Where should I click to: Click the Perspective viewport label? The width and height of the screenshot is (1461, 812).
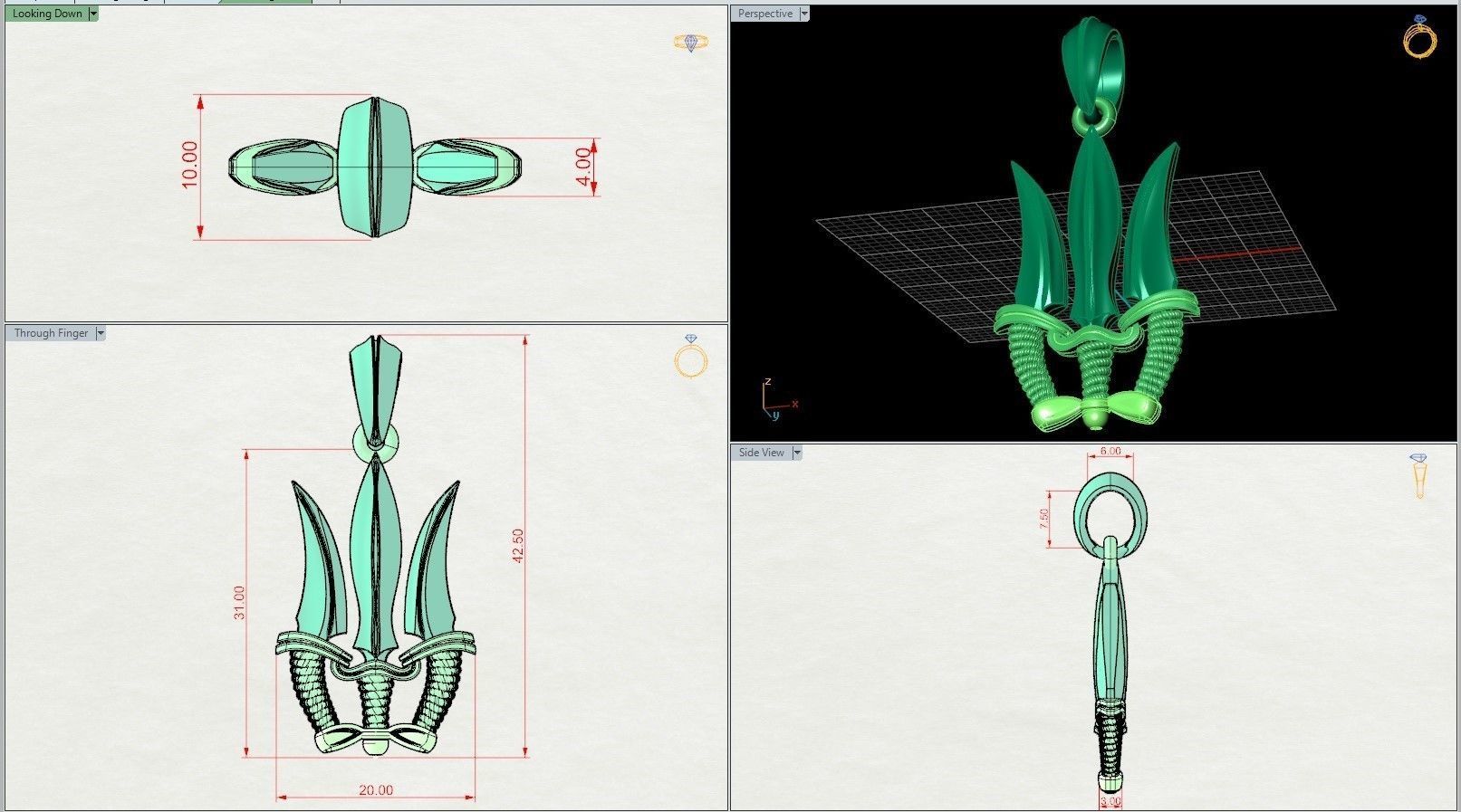[764, 14]
